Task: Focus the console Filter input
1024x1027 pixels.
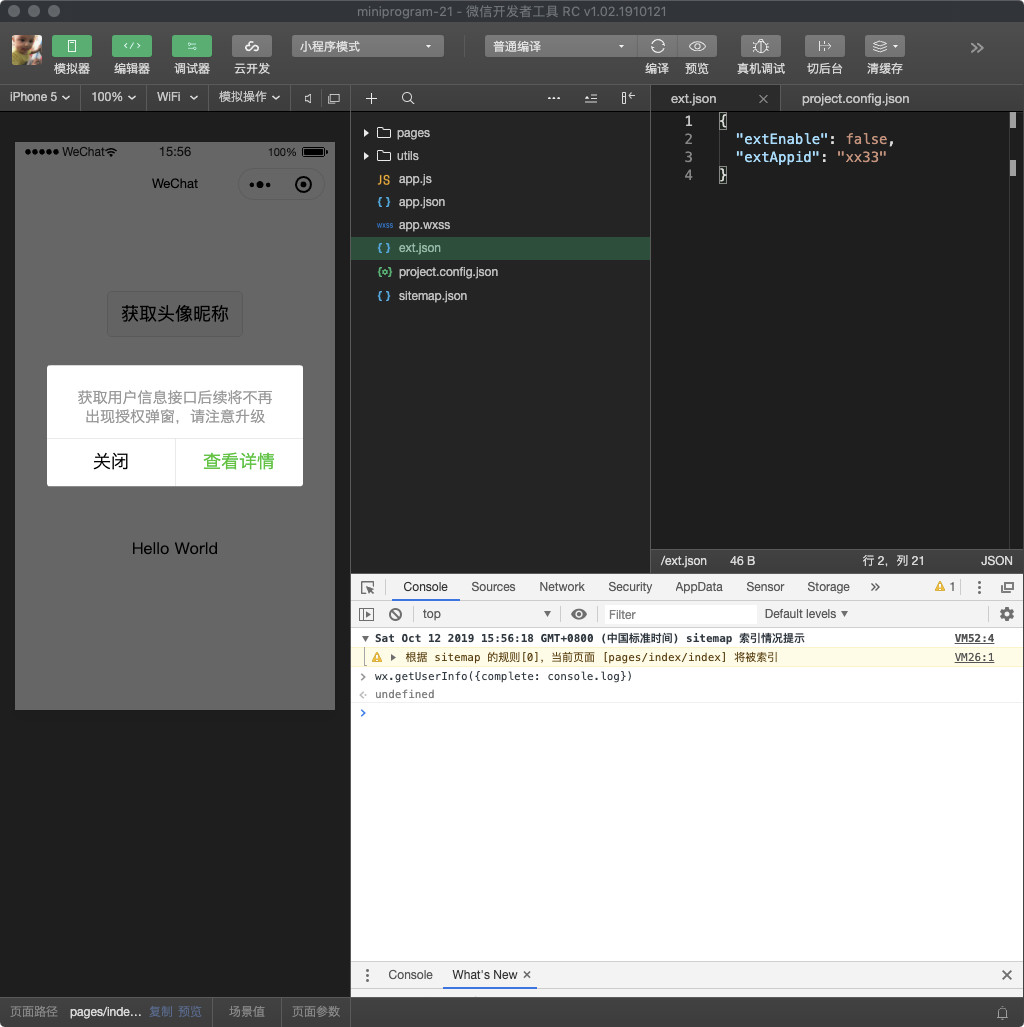Action: (x=679, y=614)
